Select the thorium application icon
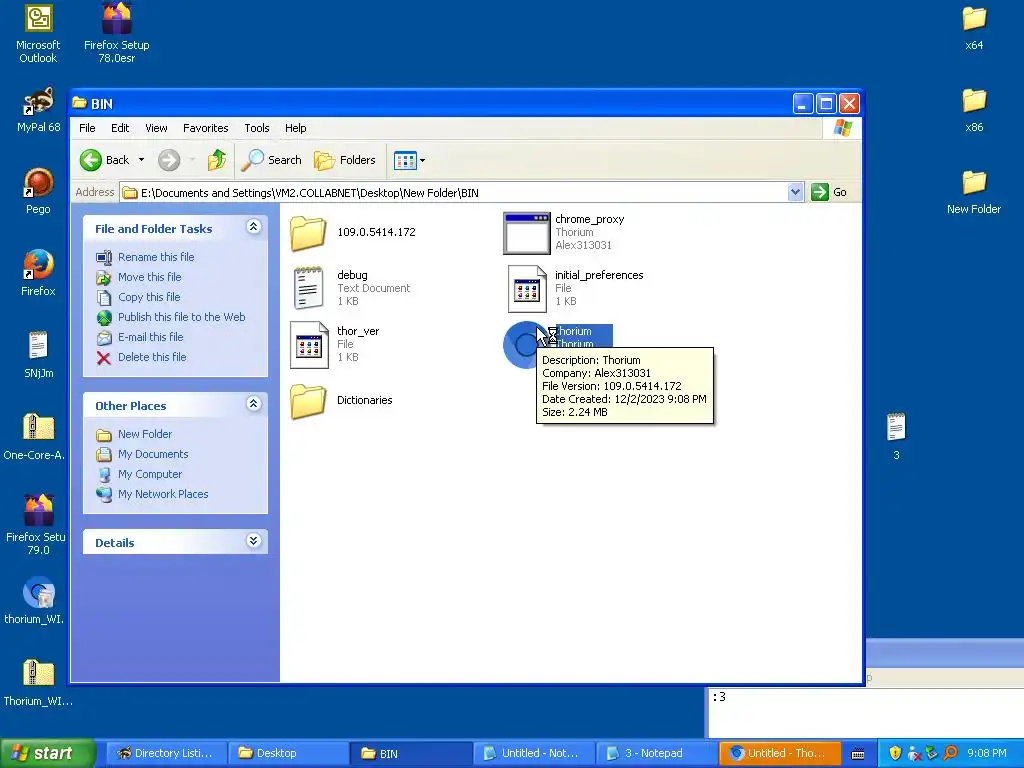 tap(526, 345)
